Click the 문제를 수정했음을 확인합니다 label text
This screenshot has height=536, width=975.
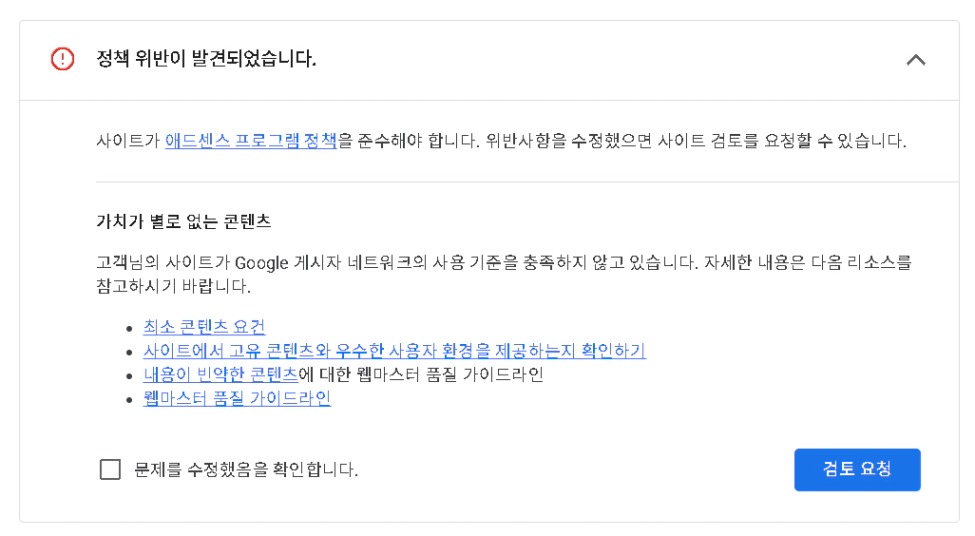pyautogui.click(x=246, y=469)
